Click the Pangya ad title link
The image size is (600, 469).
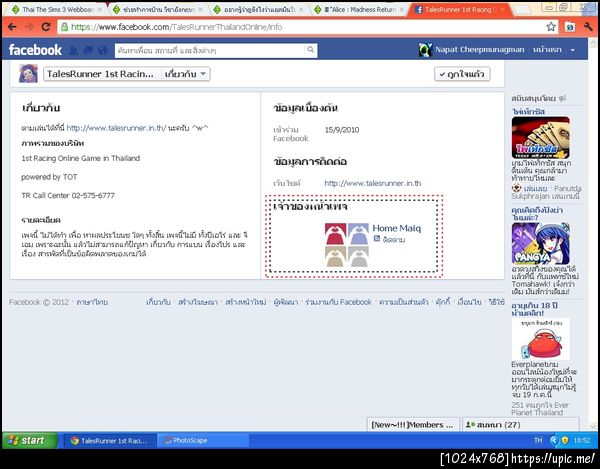[537, 213]
